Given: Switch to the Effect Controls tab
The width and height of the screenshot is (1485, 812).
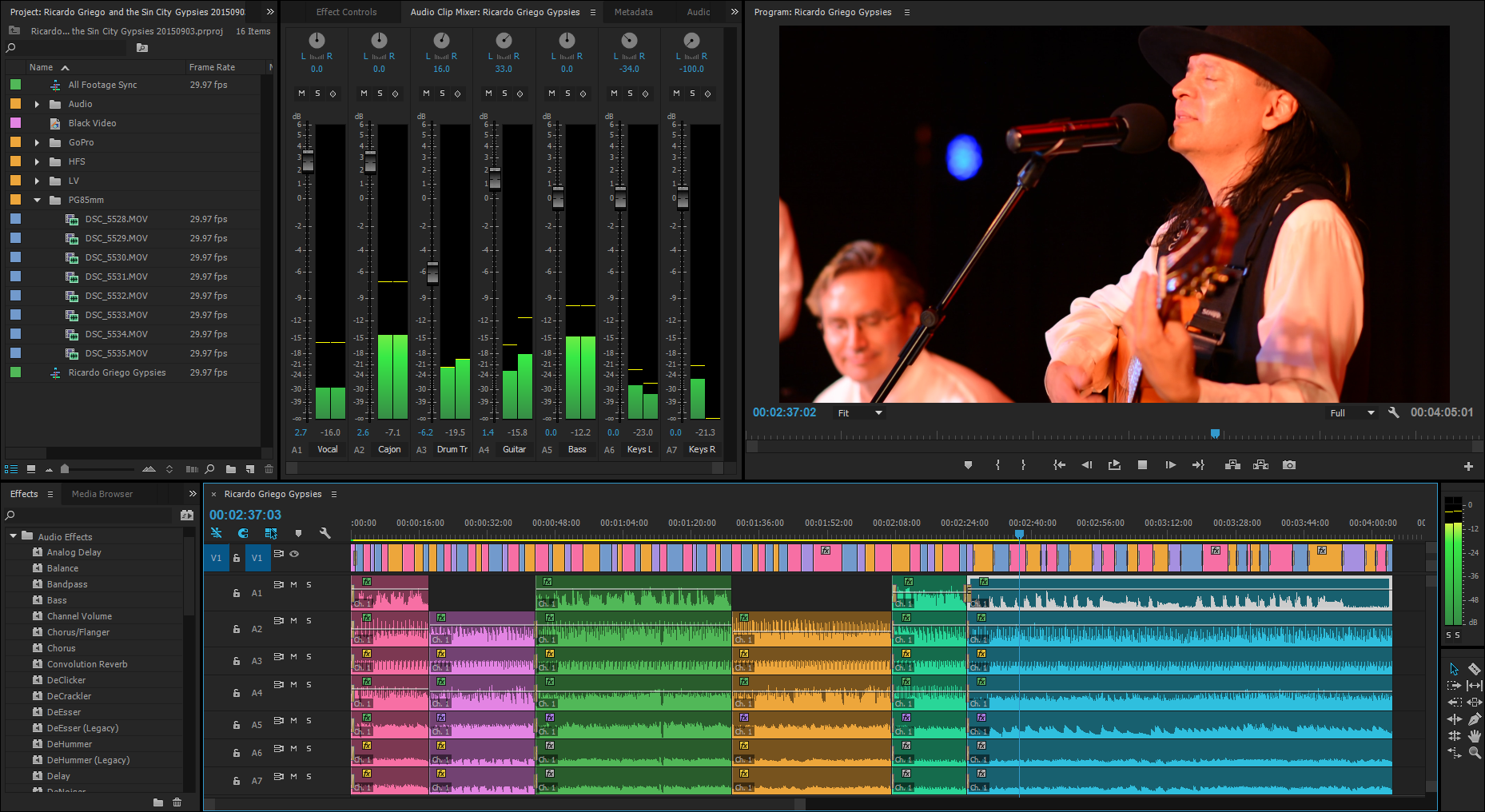Looking at the screenshot, I should (346, 12).
